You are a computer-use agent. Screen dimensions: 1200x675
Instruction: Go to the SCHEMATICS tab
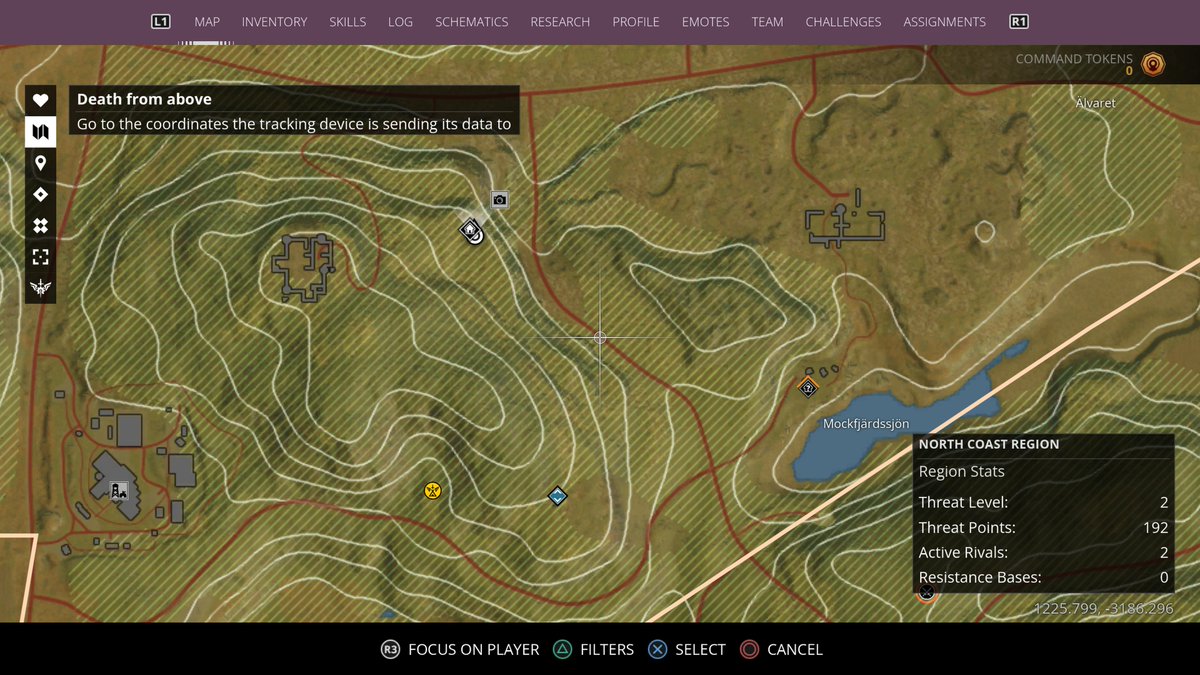[x=471, y=21]
